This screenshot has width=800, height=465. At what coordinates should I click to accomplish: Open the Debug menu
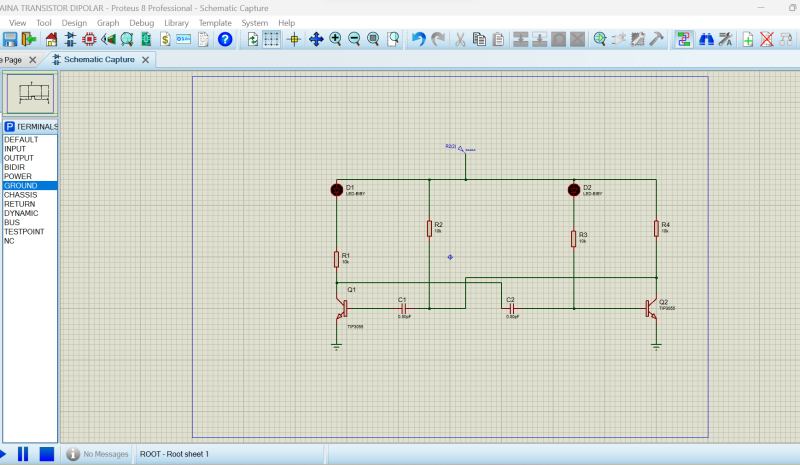click(x=142, y=22)
